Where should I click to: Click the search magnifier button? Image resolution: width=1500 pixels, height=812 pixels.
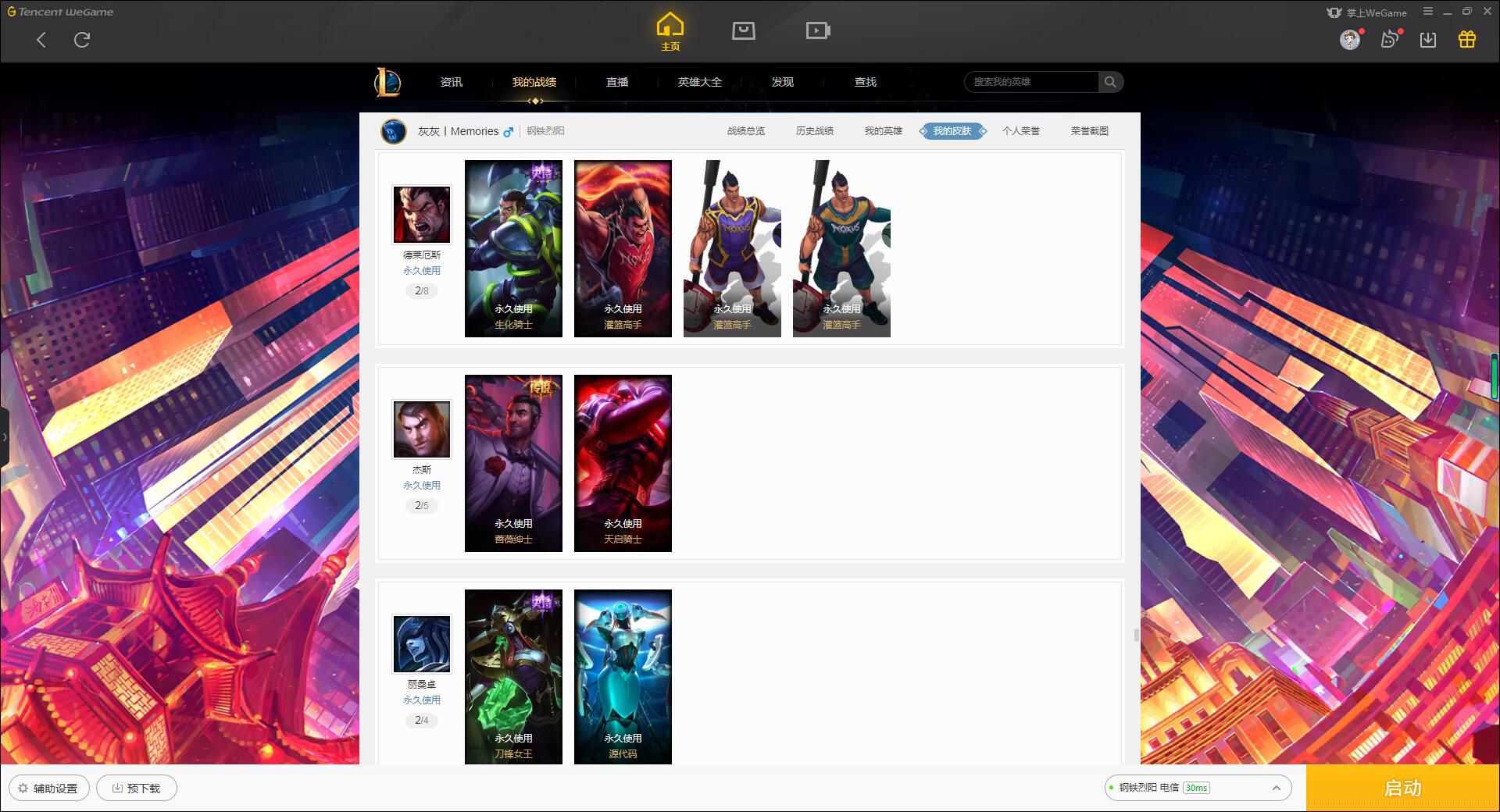coord(1110,82)
